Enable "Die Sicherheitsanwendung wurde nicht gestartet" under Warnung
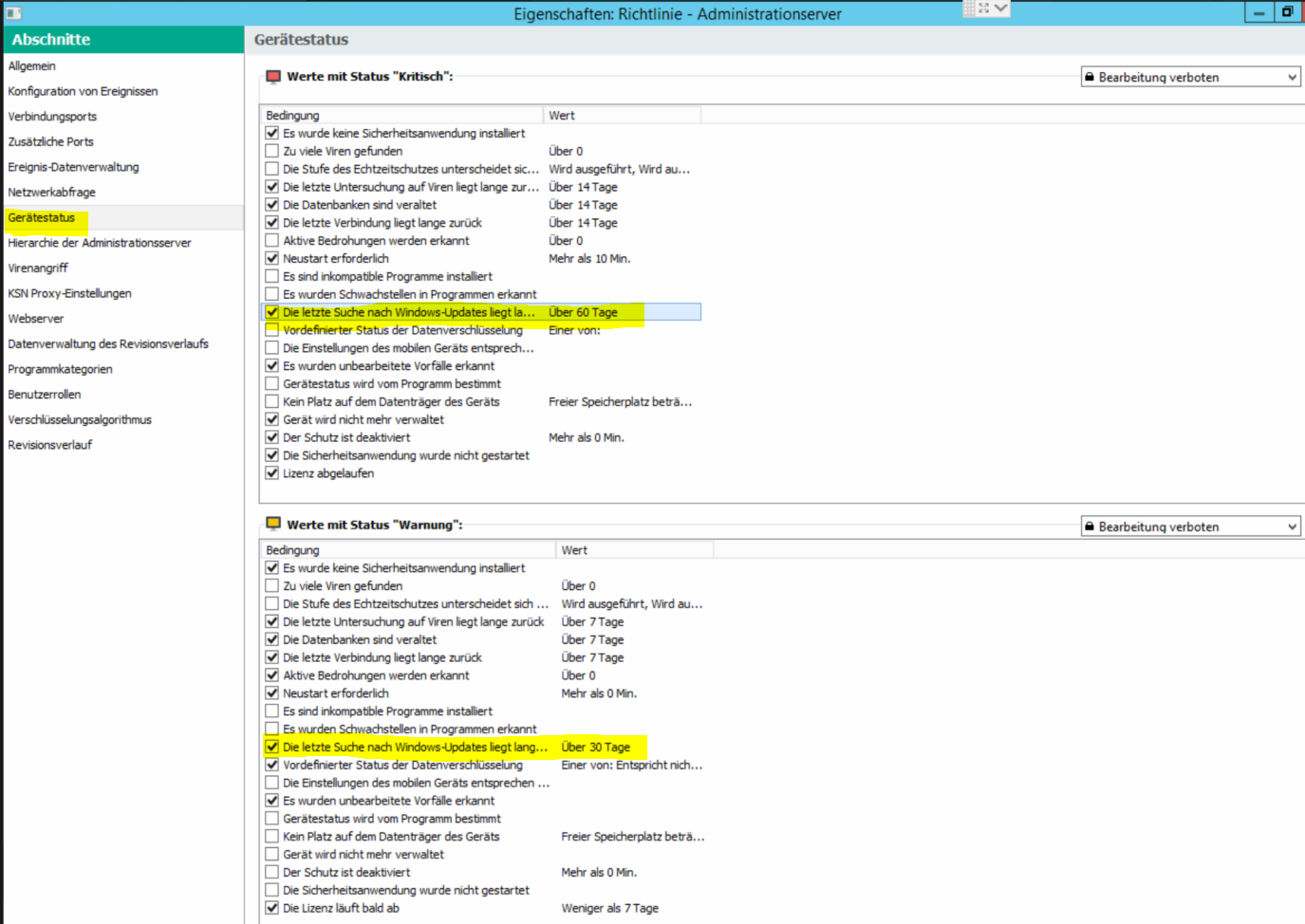The width and height of the screenshot is (1305, 924). [272, 890]
